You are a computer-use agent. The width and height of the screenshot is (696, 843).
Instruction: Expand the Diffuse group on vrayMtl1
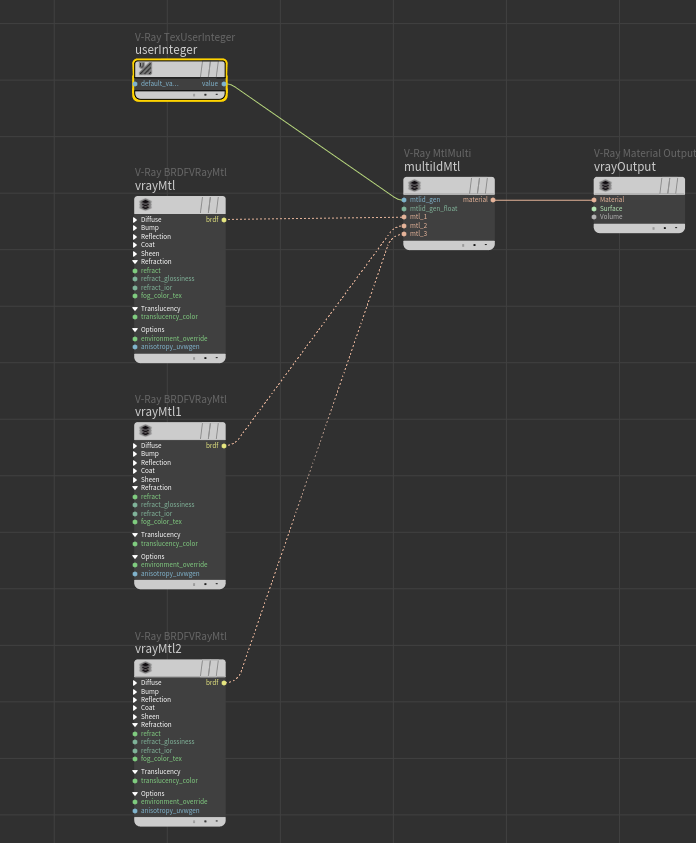(x=135, y=446)
